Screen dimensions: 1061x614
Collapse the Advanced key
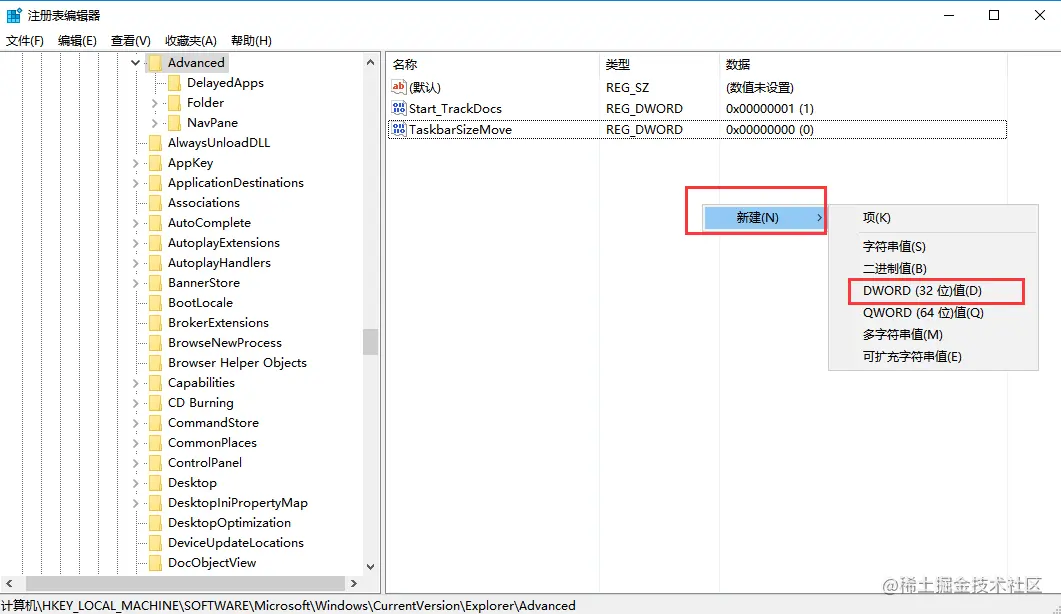(135, 63)
